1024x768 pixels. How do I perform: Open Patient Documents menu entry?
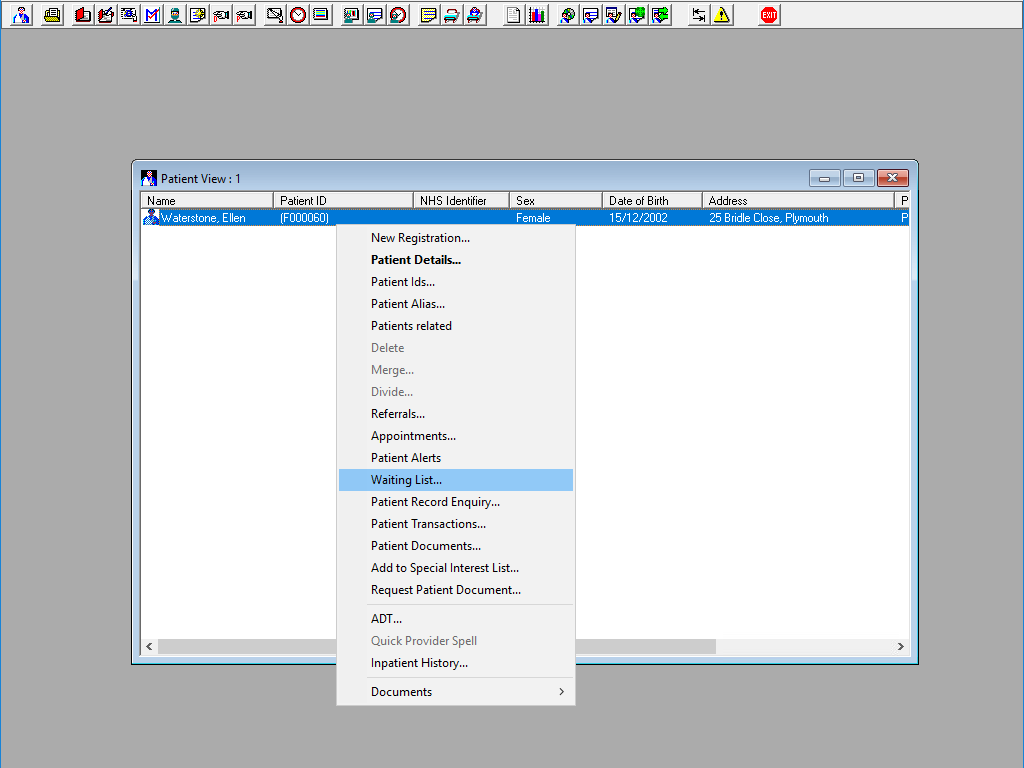(456, 546)
